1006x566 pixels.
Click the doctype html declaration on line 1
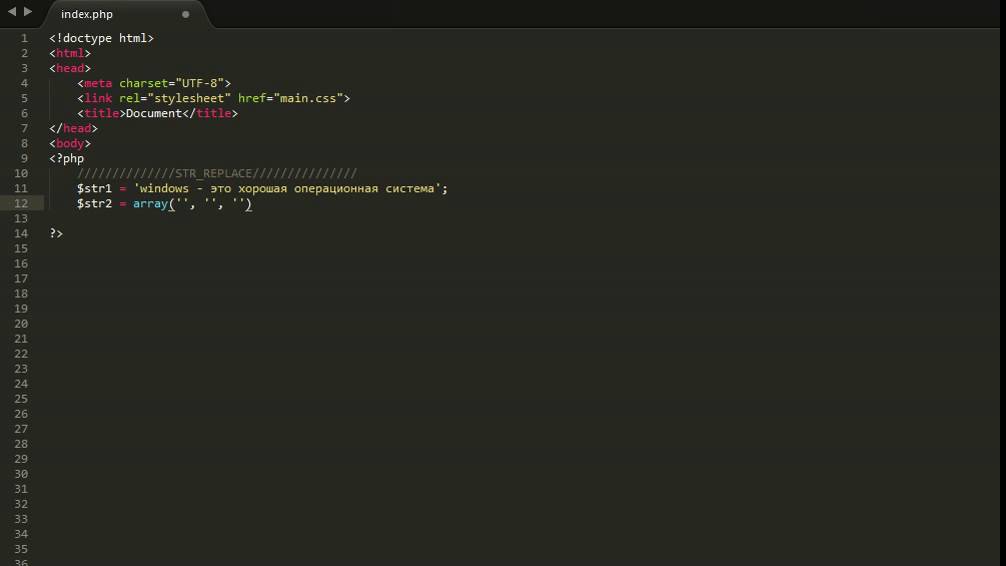[x=101, y=38]
